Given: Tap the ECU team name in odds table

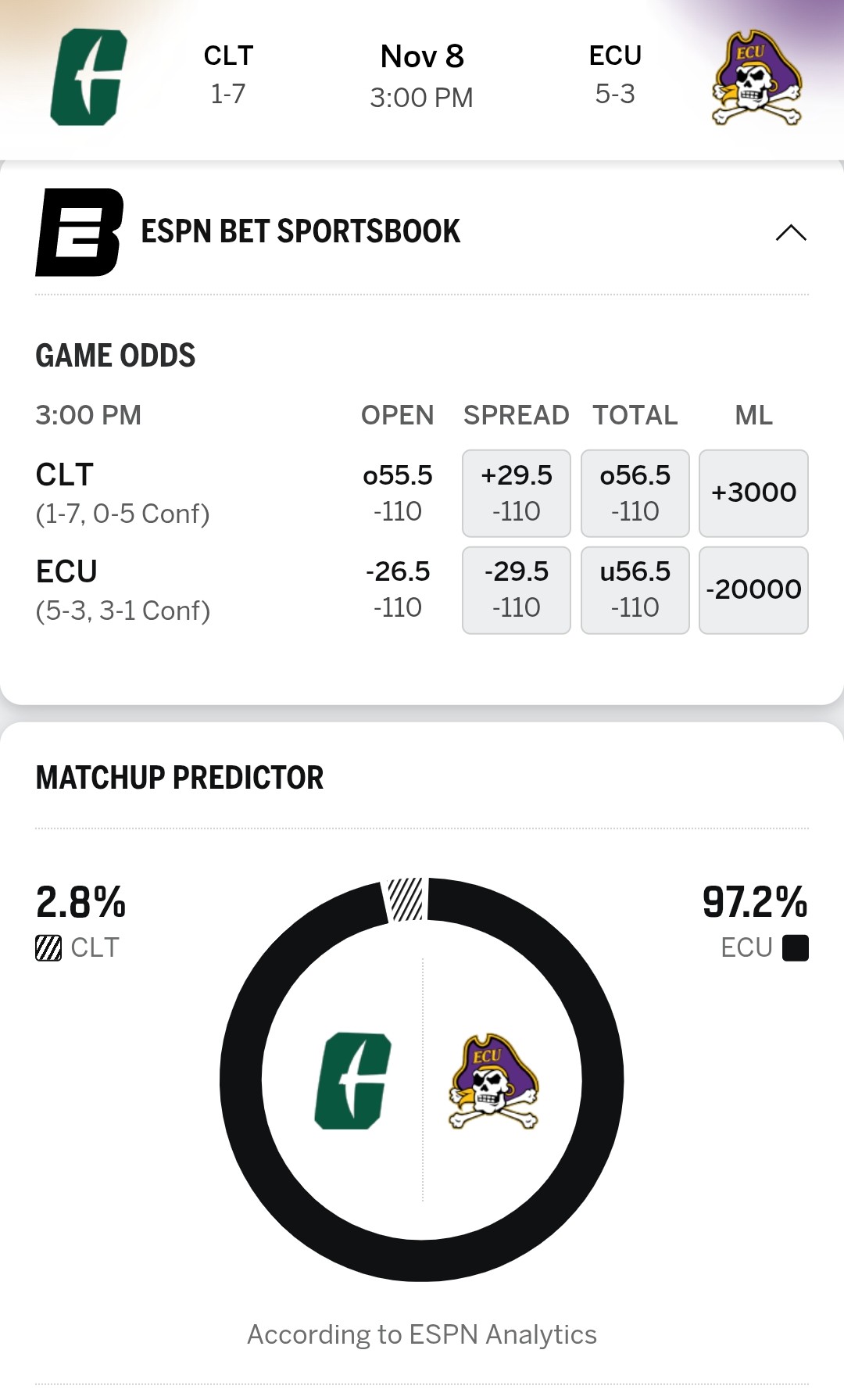Looking at the screenshot, I should (x=66, y=571).
